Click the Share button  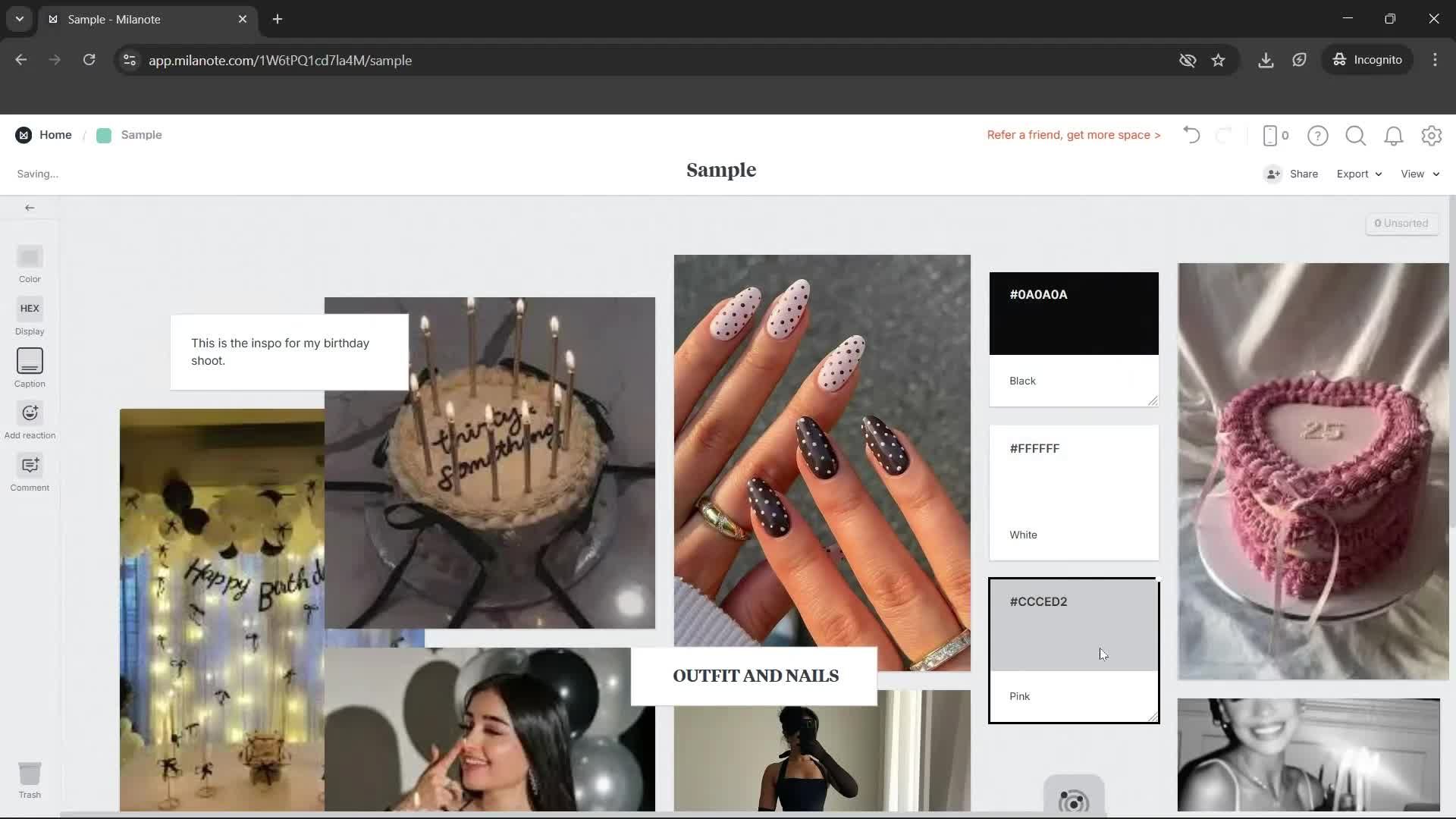tap(1302, 174)
